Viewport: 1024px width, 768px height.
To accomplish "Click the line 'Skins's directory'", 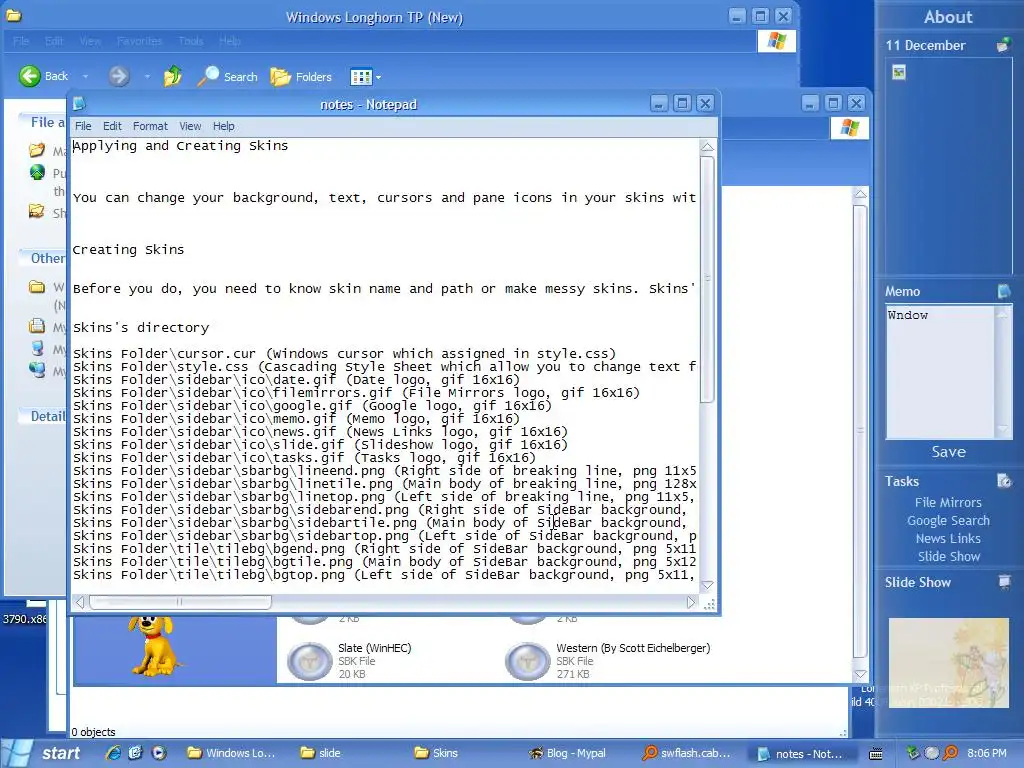I will click(140, 327).
